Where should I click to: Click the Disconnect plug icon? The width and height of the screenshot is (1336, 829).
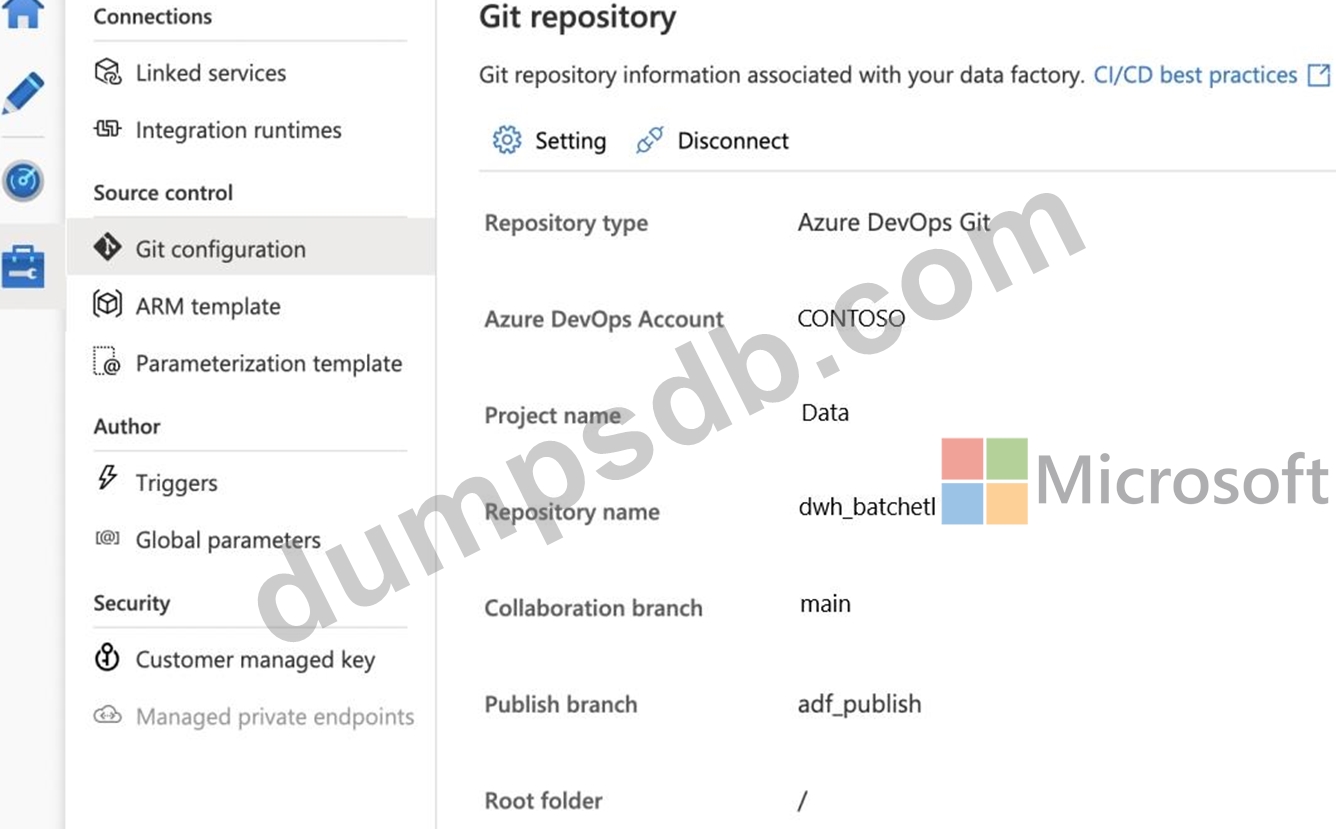650,141
